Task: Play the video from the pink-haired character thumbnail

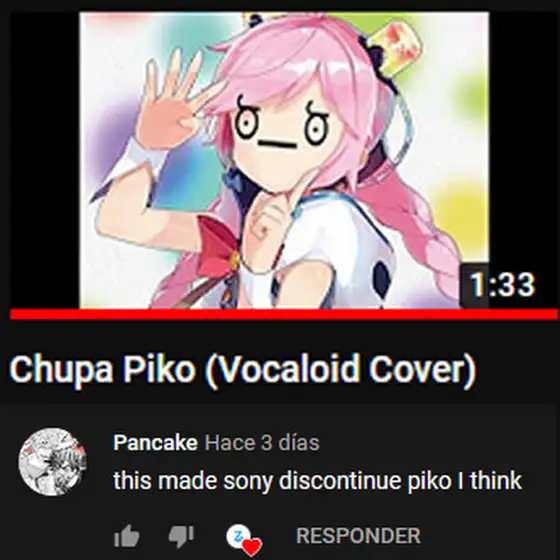Action: coord(284,160)
